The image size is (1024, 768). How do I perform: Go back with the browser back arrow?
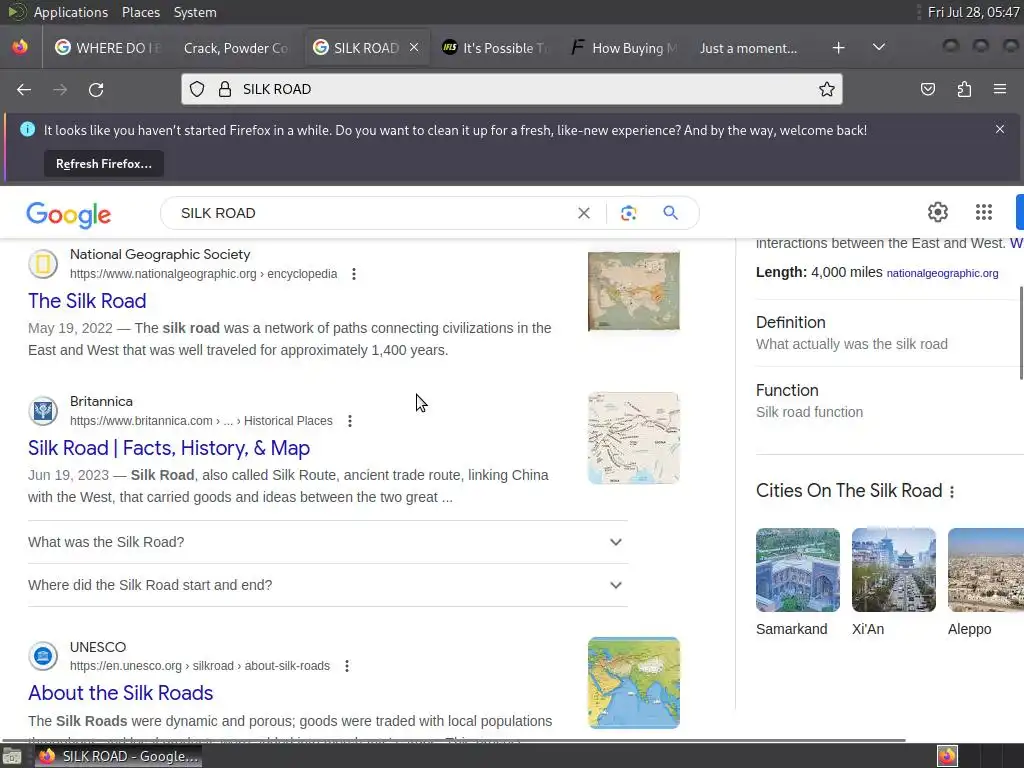(24, 89)
